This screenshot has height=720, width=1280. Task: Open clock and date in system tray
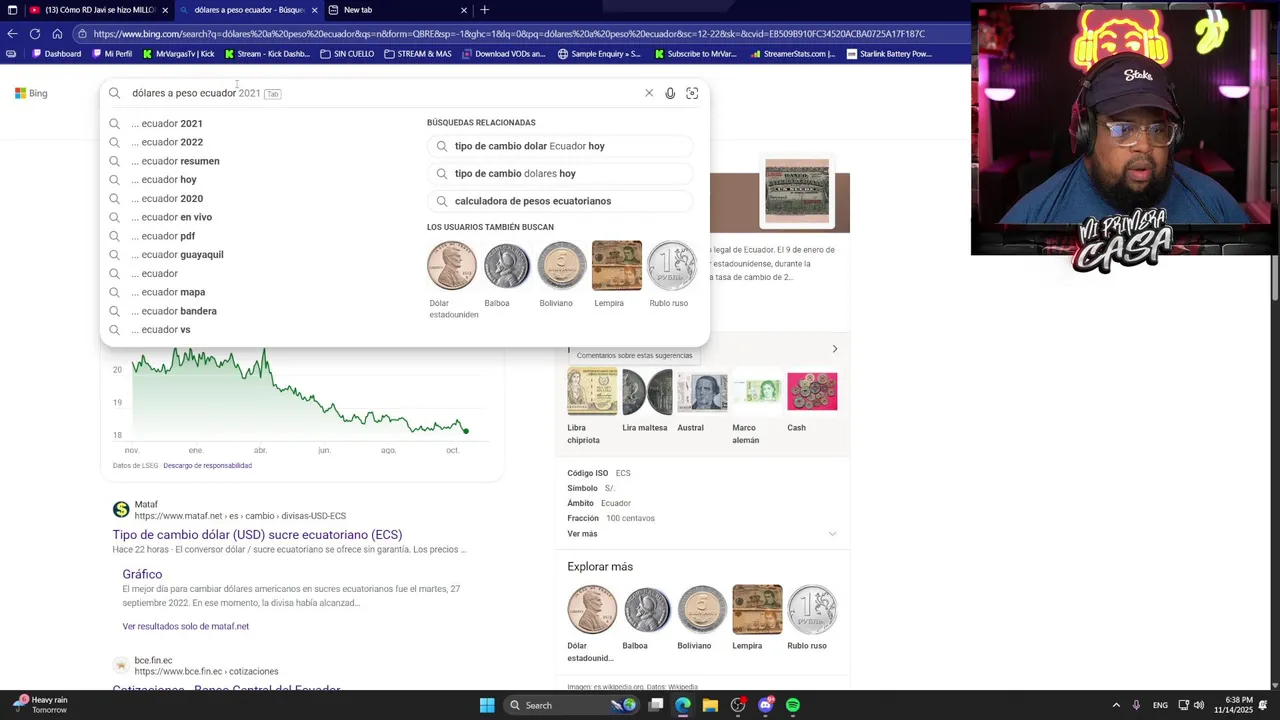[x=1234, y=705]
